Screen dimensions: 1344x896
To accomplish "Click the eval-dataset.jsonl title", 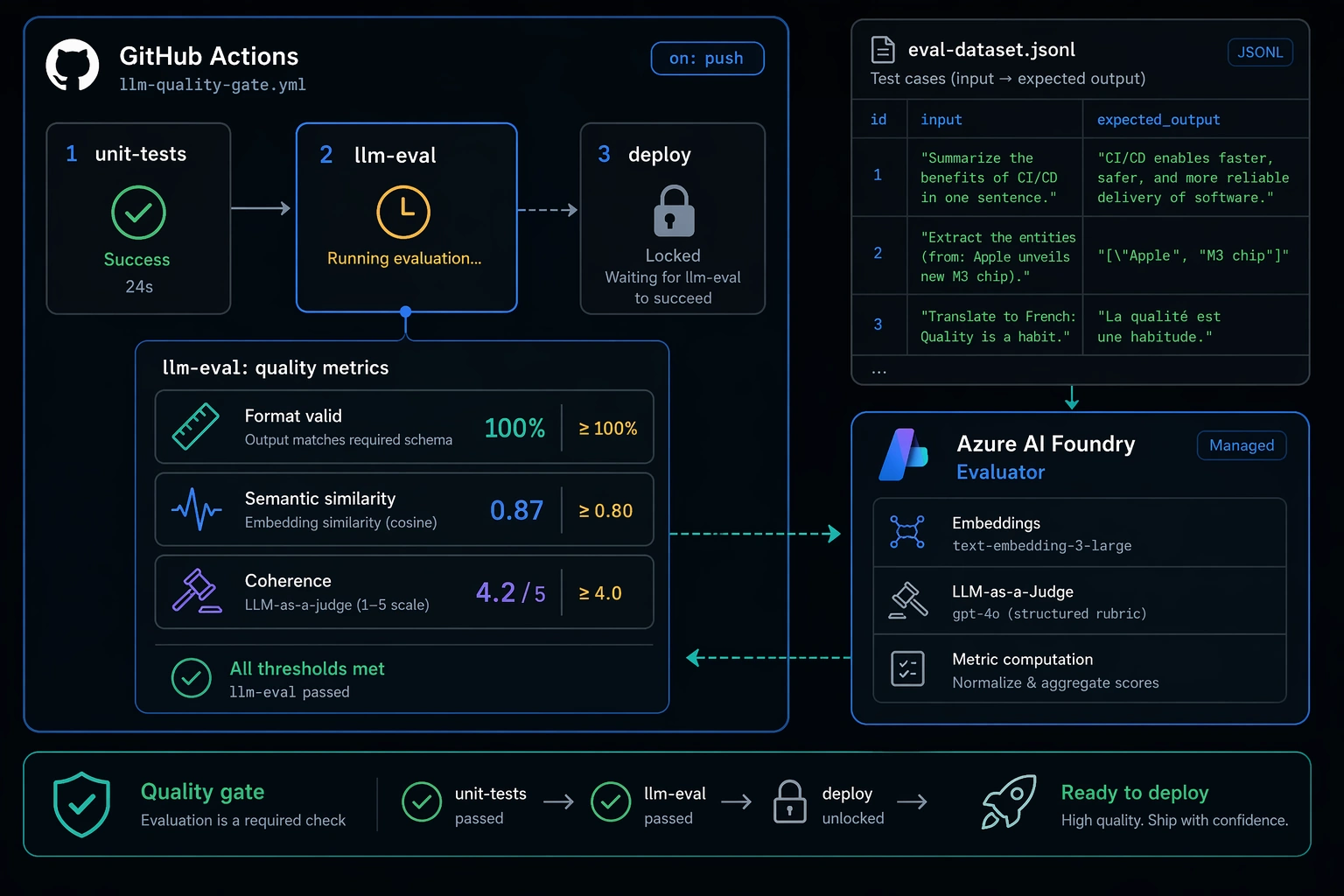I will (x=991, y=50).
